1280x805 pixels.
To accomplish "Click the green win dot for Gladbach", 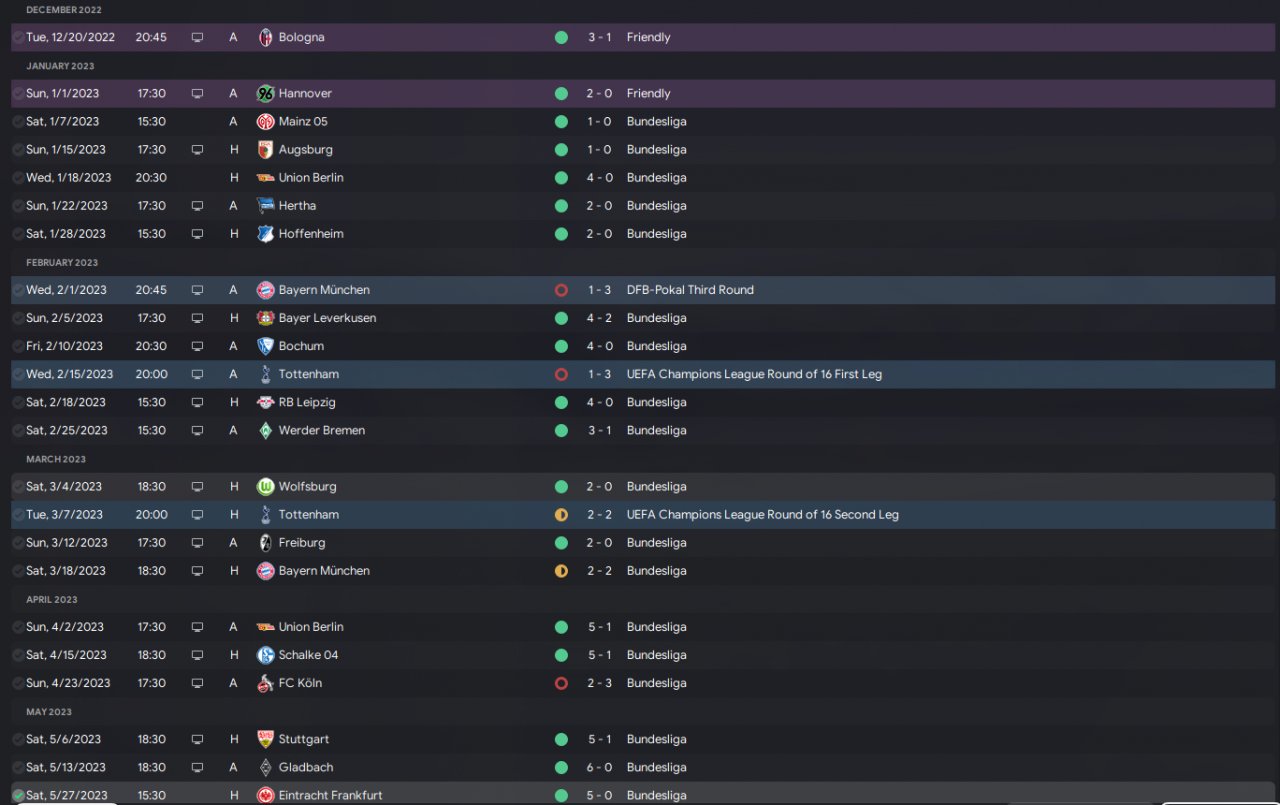I will (561, 767).
